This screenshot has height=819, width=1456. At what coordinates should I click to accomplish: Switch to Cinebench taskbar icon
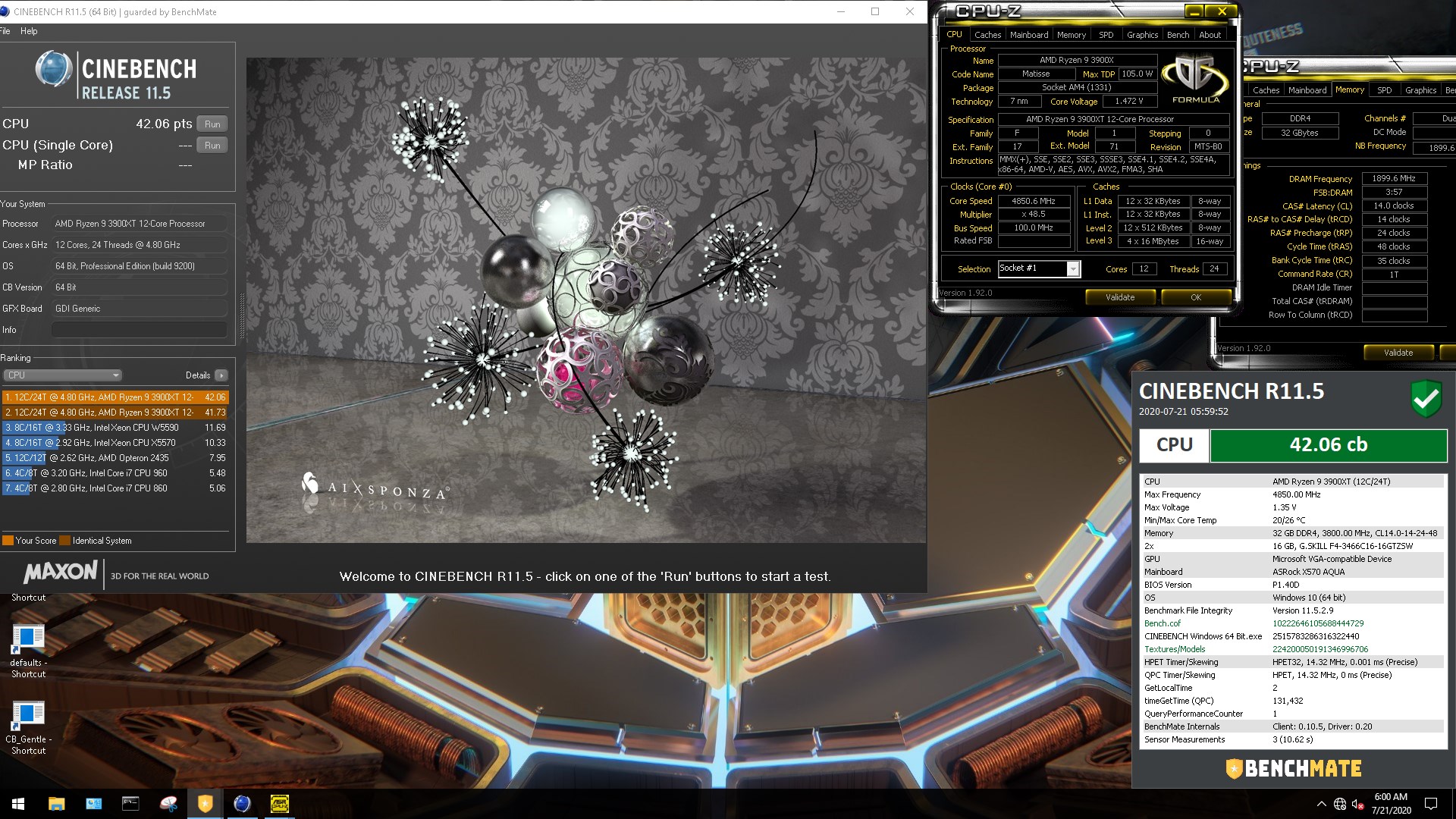coord(242,804)
